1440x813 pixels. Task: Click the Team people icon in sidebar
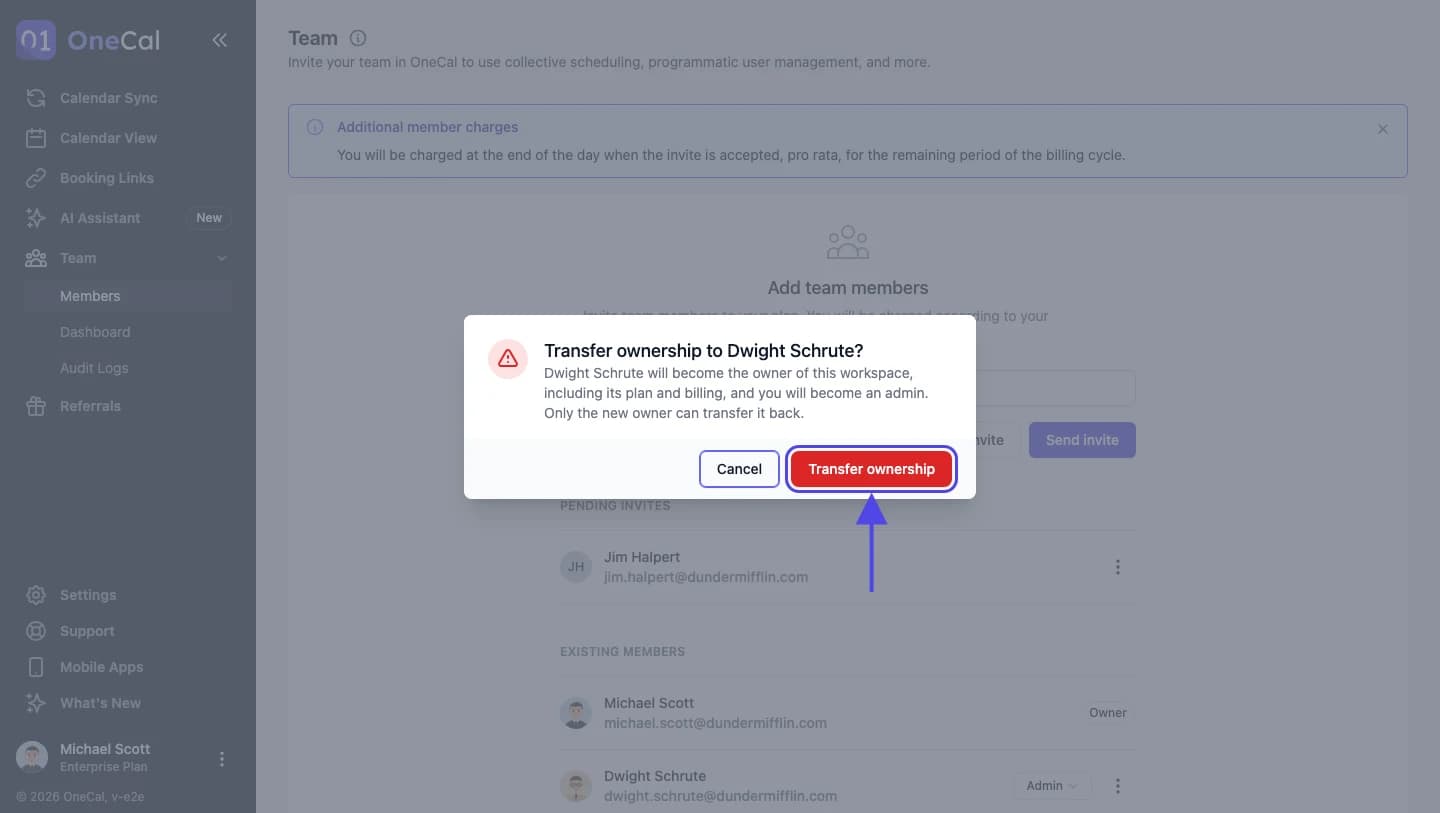click(36, 258)
